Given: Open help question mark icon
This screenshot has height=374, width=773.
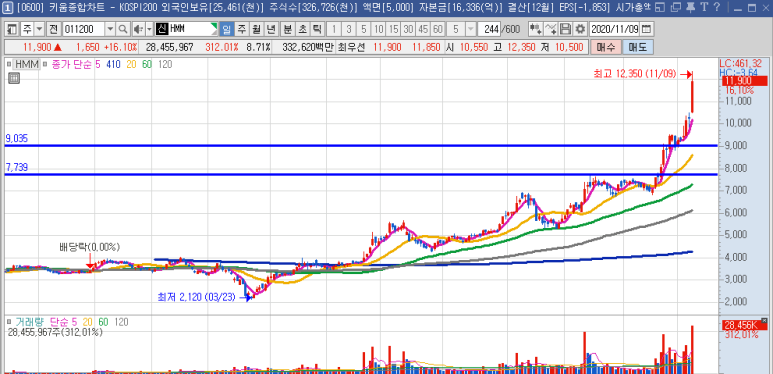Looking at the screenshot, I should [x=716, y=7].
